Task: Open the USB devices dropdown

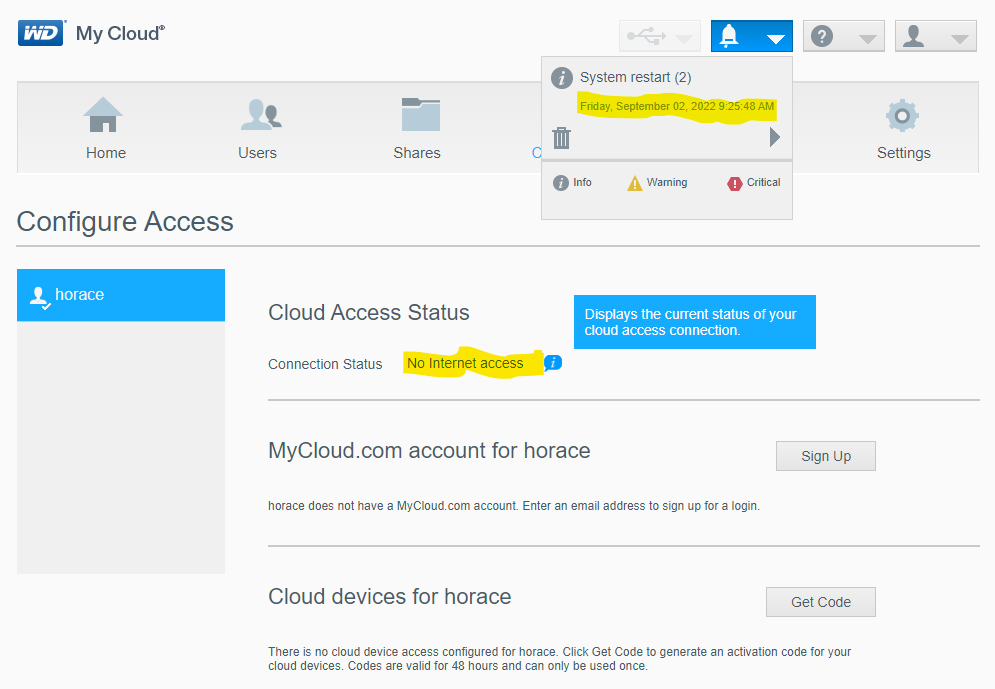Action: [659, 36]
